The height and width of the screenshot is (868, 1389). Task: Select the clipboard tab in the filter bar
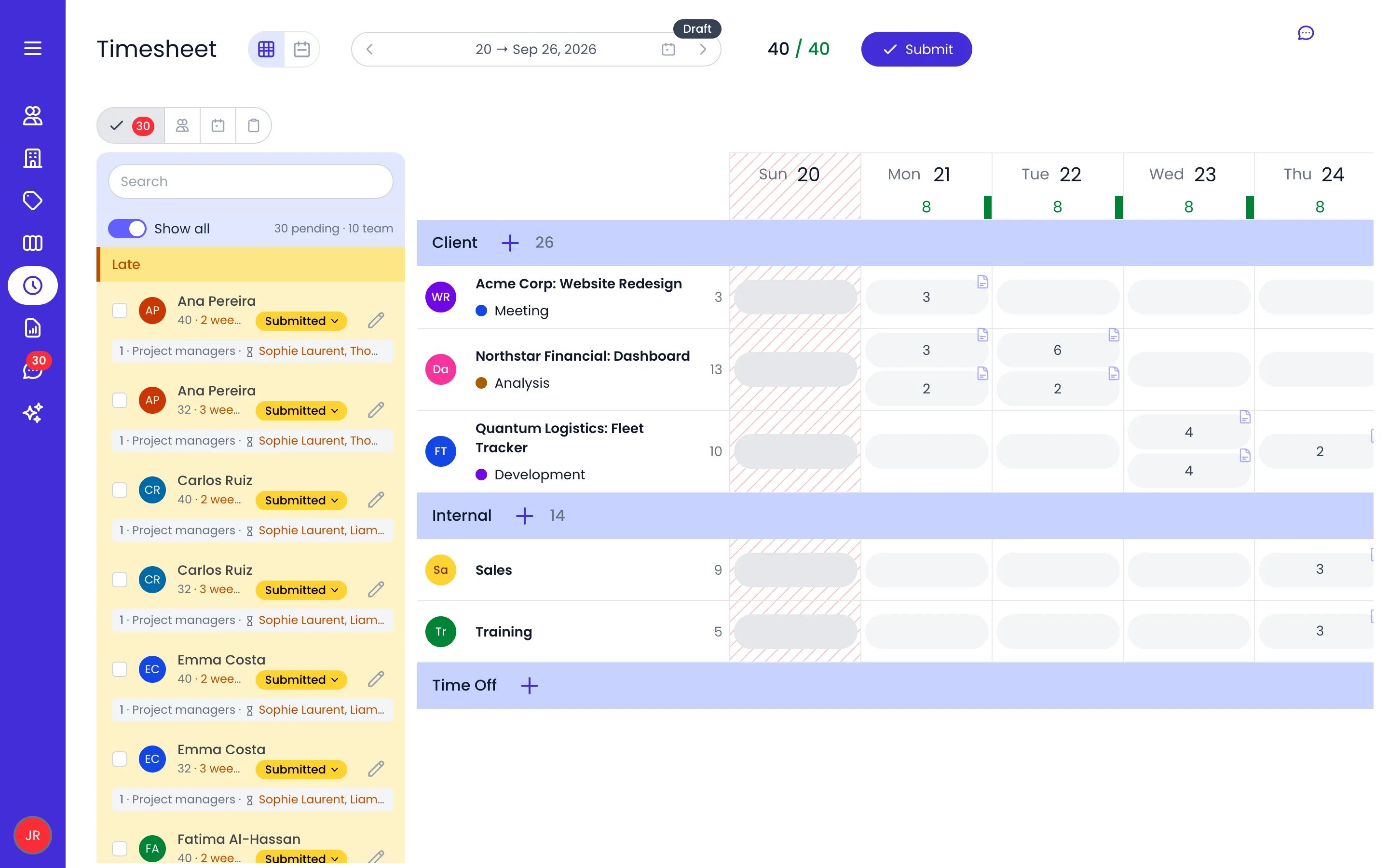pos(253,125)
